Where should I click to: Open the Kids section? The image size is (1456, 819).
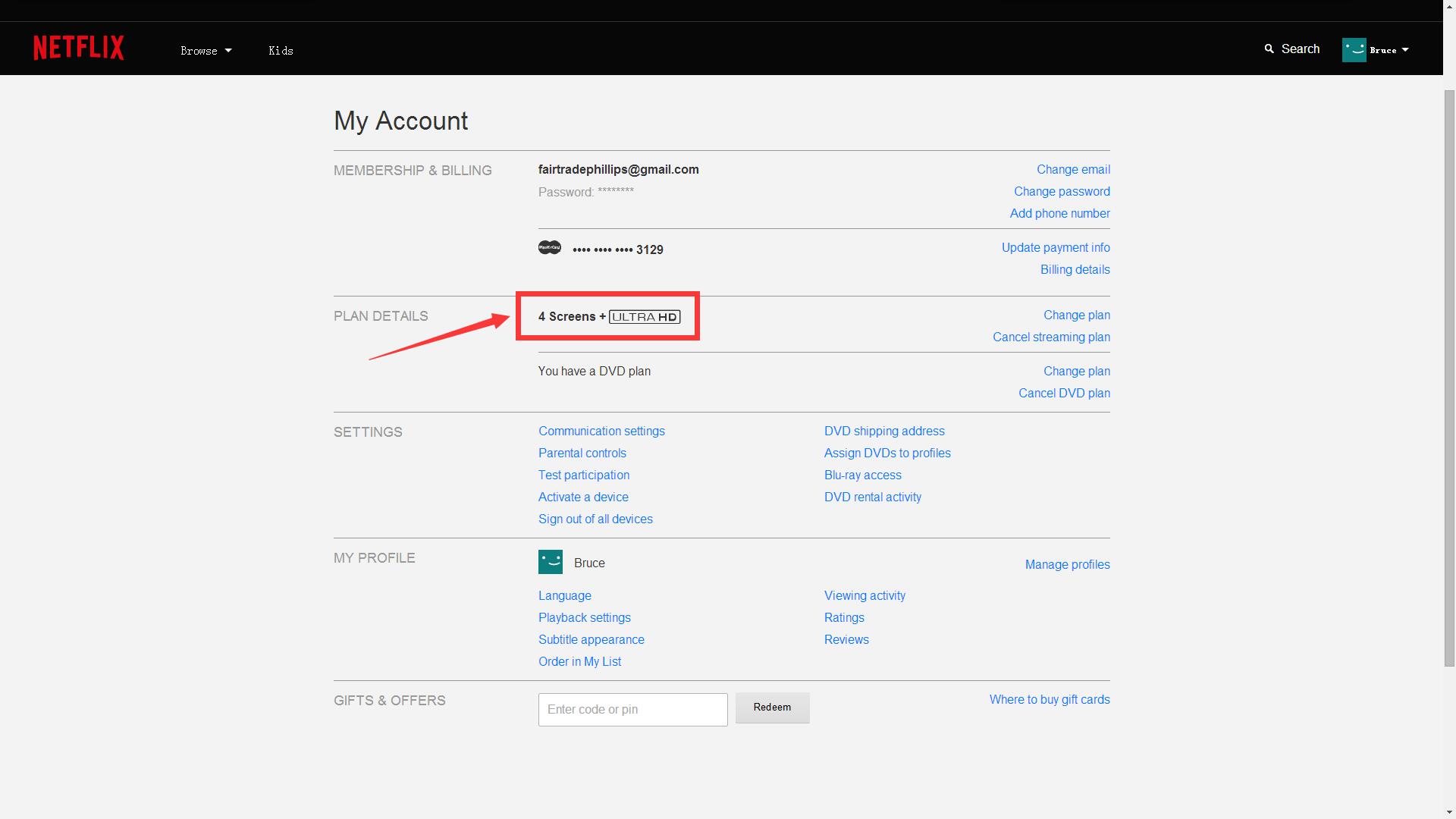pyautogui.click(x=281, y=51)
